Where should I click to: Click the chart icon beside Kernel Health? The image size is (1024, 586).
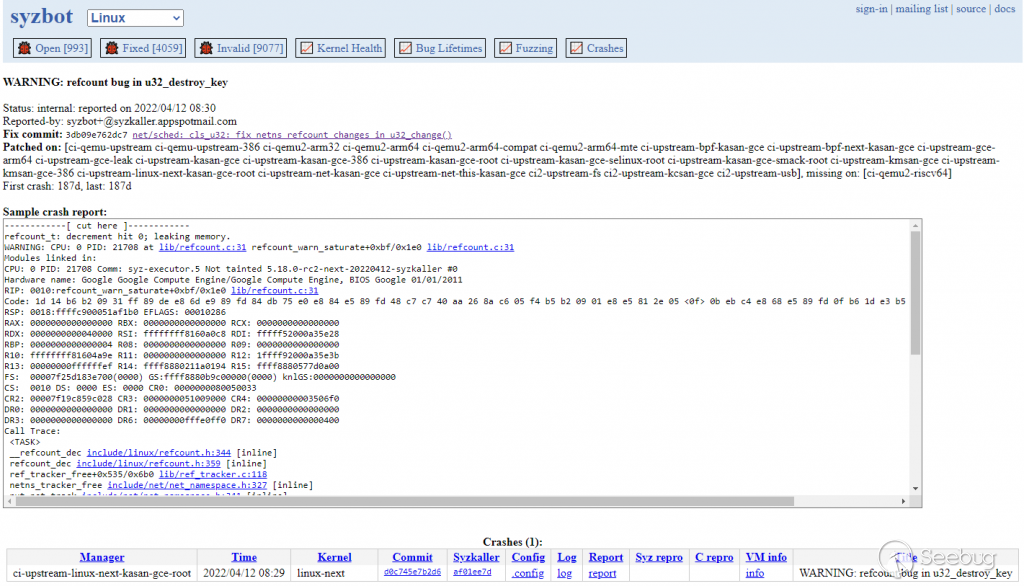click(x=305, y=48)
